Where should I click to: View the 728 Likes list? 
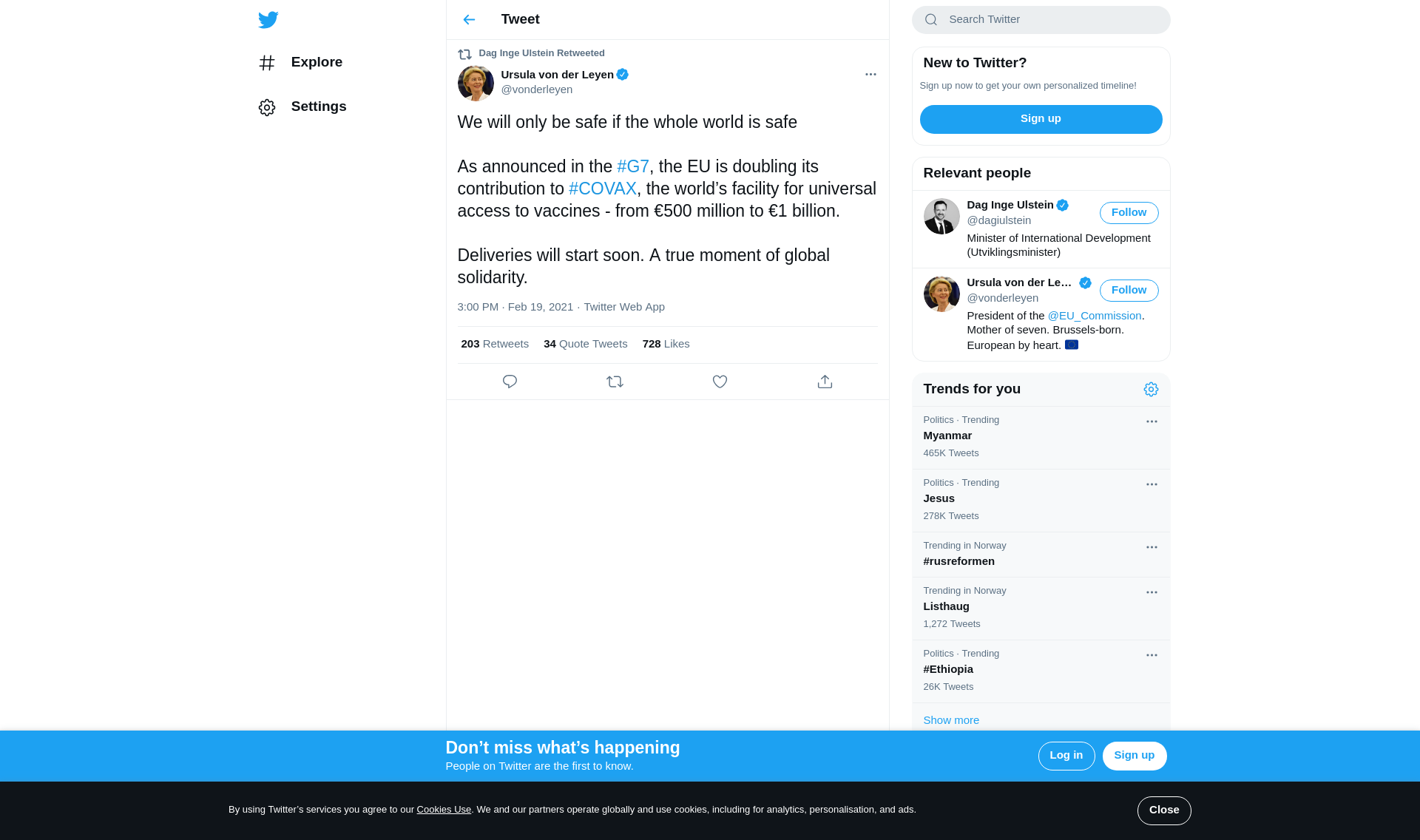pyautogui.click(x=666, y=344)
